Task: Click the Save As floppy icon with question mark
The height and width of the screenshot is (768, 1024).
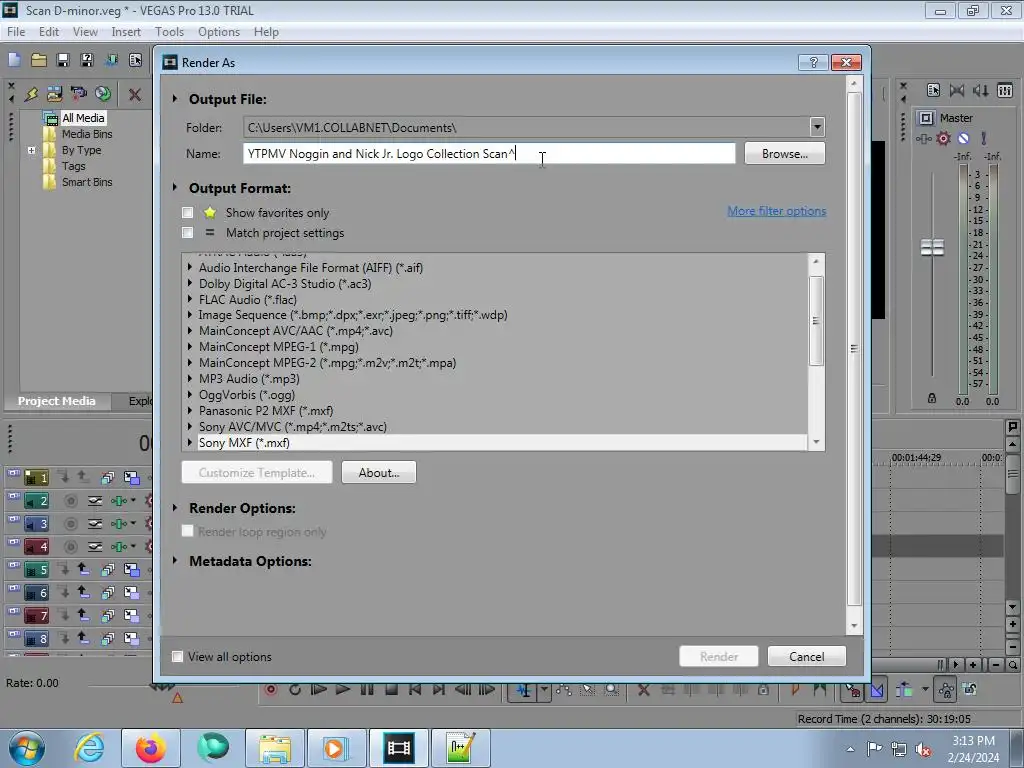Action: coord(87,60)
